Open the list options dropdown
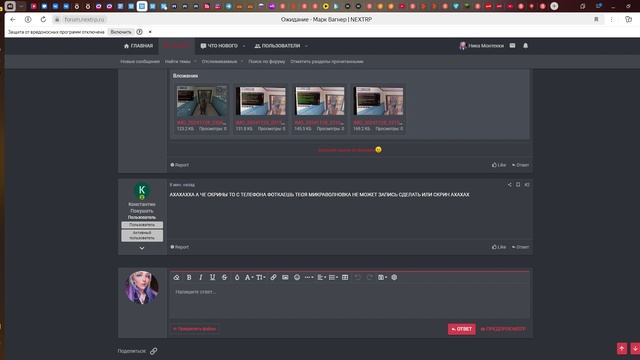 pyautogui.click(x=333, y=278)
